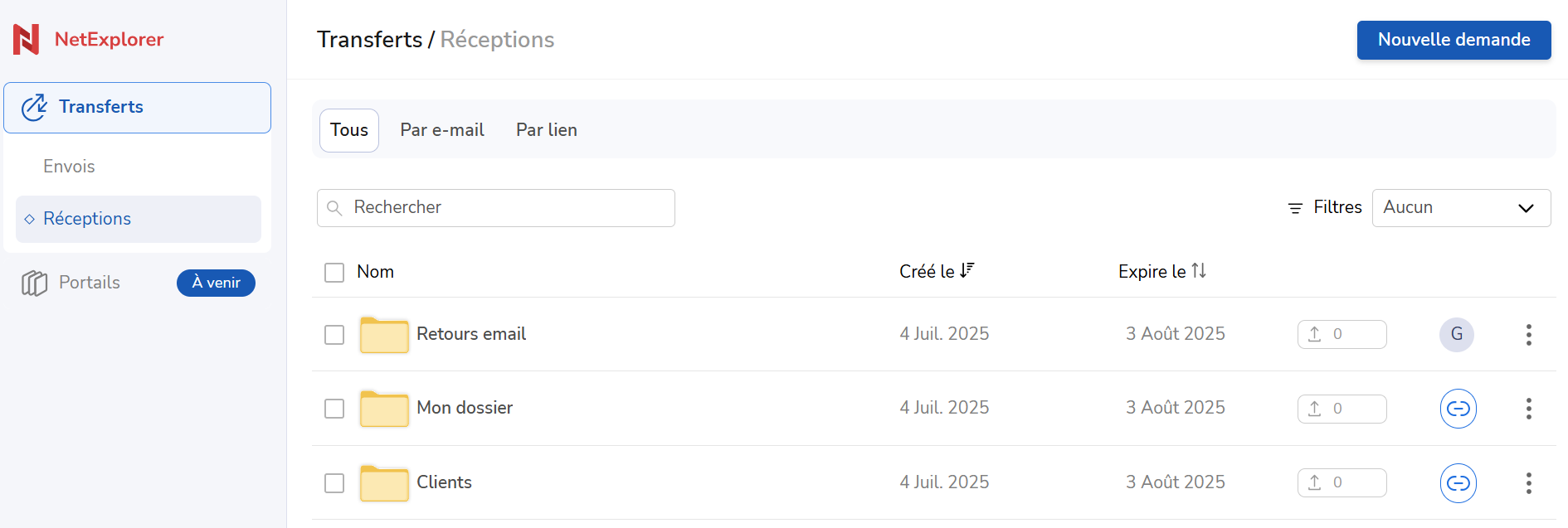1568x528 pixels.
Task: Focus the Rechercher search field
Action: point(496,208)
